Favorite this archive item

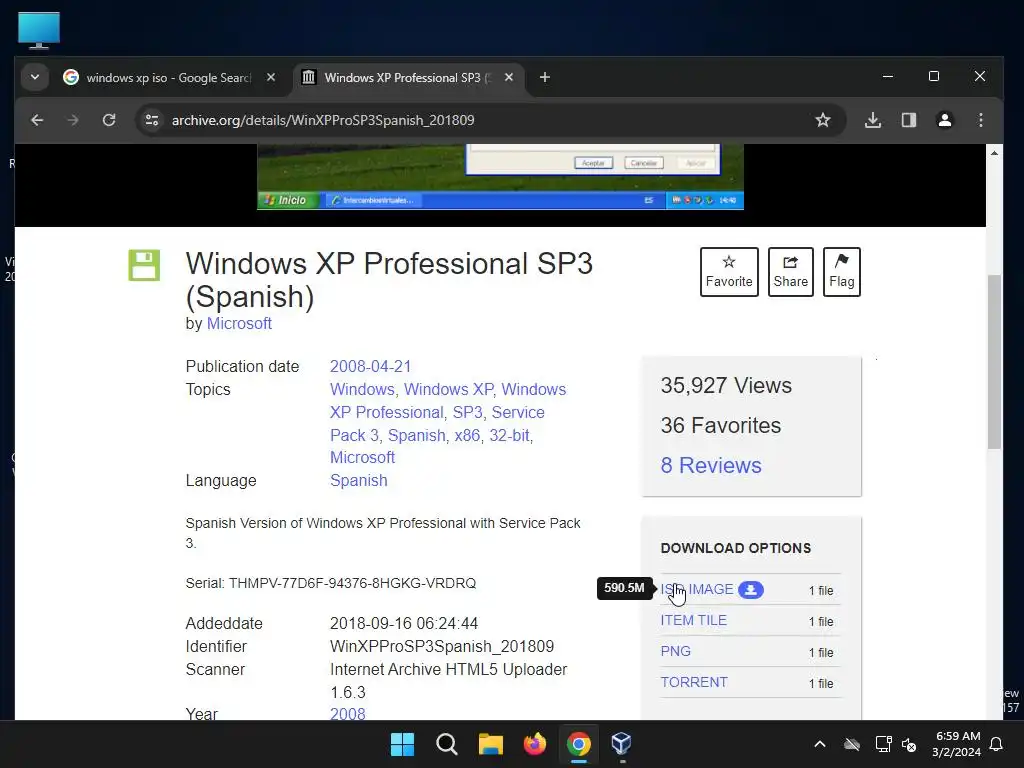tap(729, 272)
